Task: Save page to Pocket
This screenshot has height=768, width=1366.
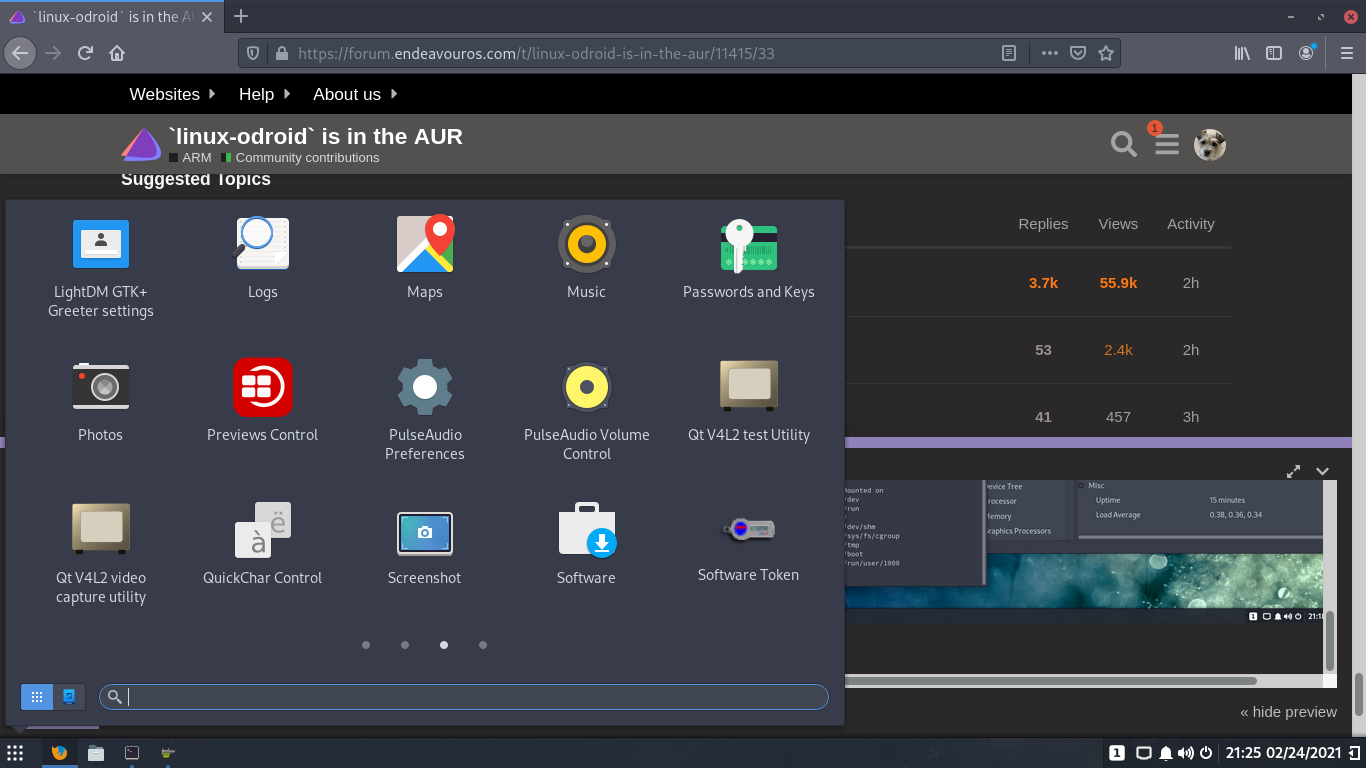Action: [x=1077, y=53]
